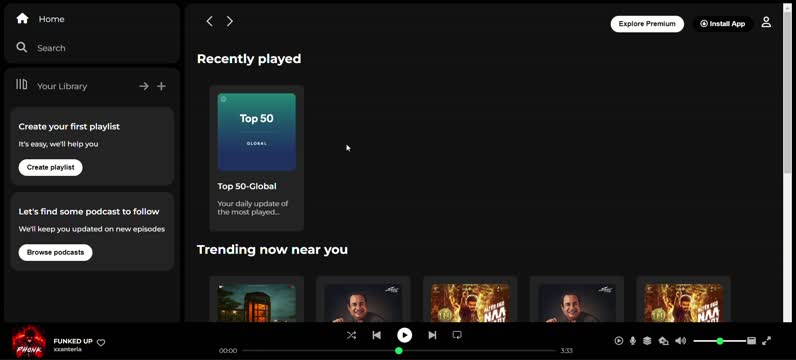Click the plus icon in Your Library
The width and height of the screenshot is (796, 360).
pyautogui.click(x=161, y=86)
